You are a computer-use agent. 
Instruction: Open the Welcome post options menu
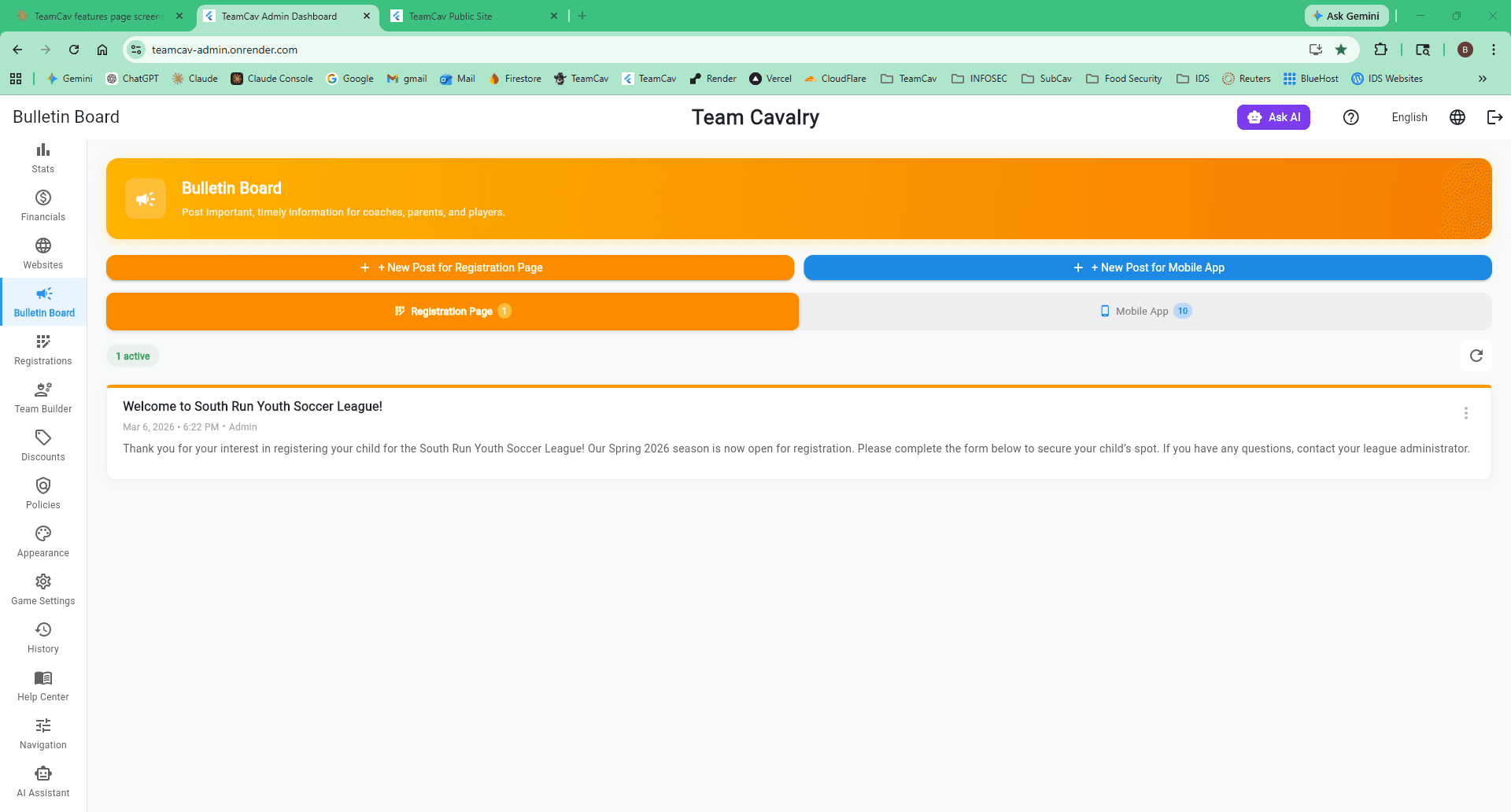pyautogui.click(x=1465, y=413)
